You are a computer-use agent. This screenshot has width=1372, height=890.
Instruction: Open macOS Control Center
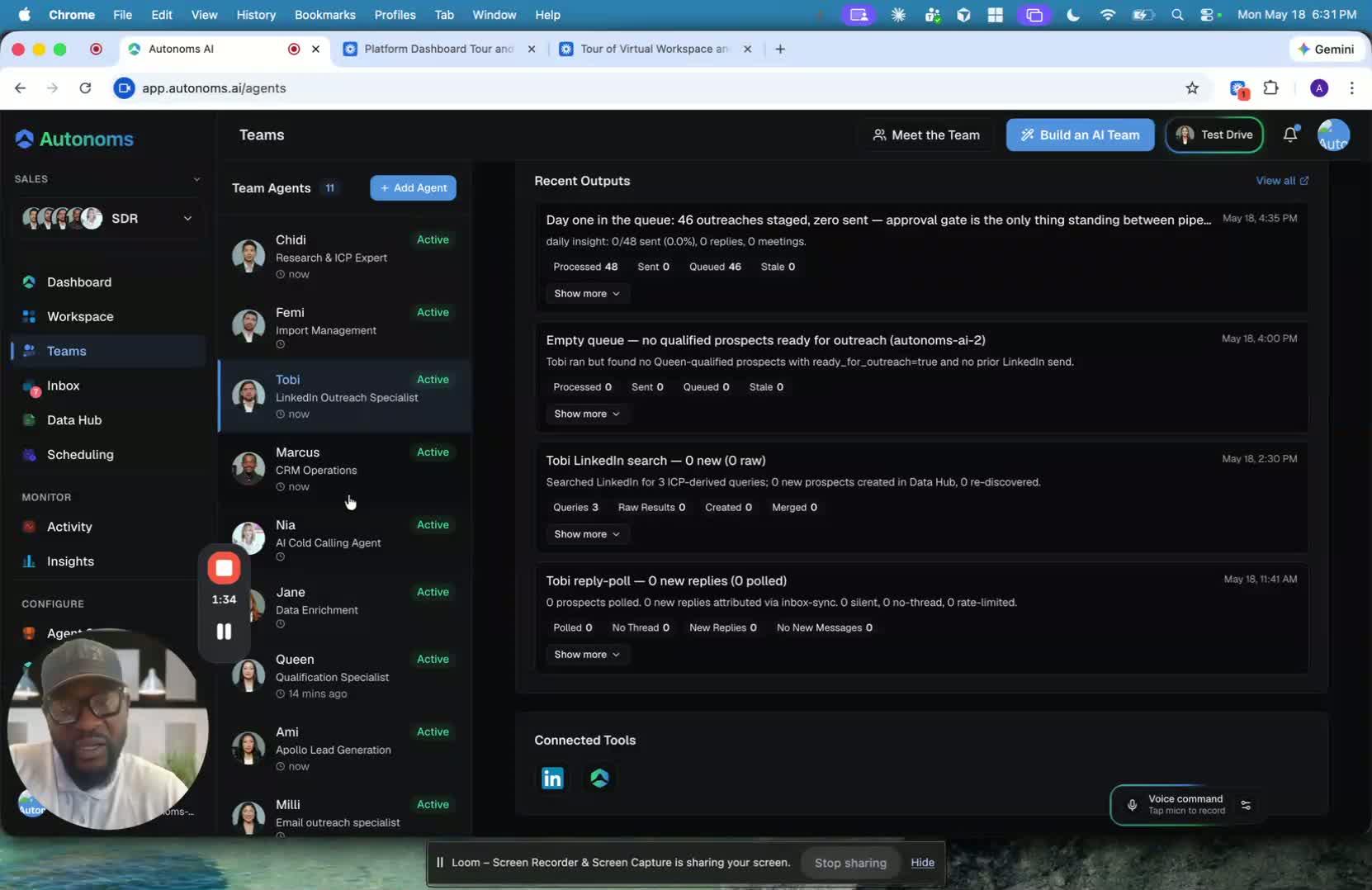tap(1208, 15)
